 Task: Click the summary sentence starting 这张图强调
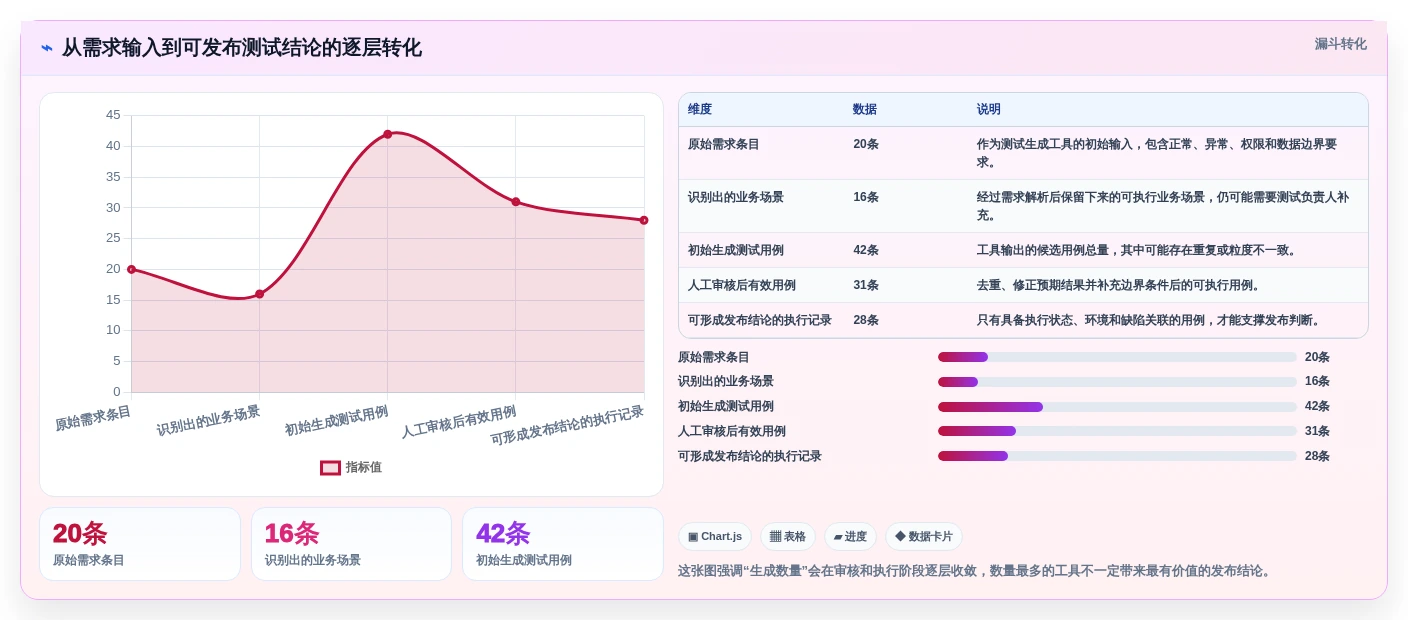click(x=976, y=571)
